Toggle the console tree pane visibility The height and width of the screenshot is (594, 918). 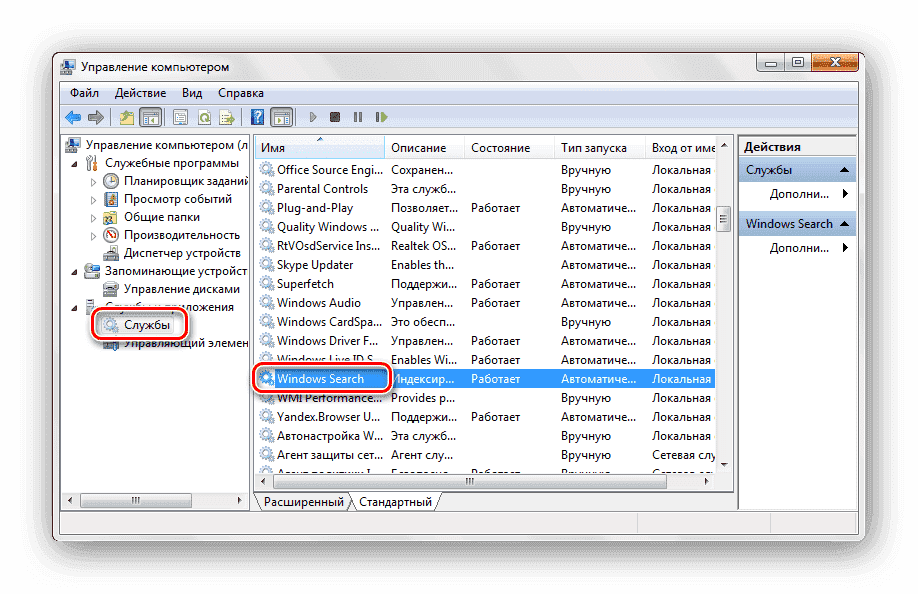tap(151, 117)
